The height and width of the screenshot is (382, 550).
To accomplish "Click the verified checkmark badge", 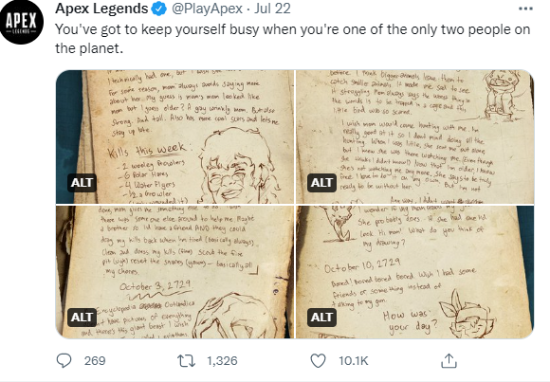I will point(159,9).
